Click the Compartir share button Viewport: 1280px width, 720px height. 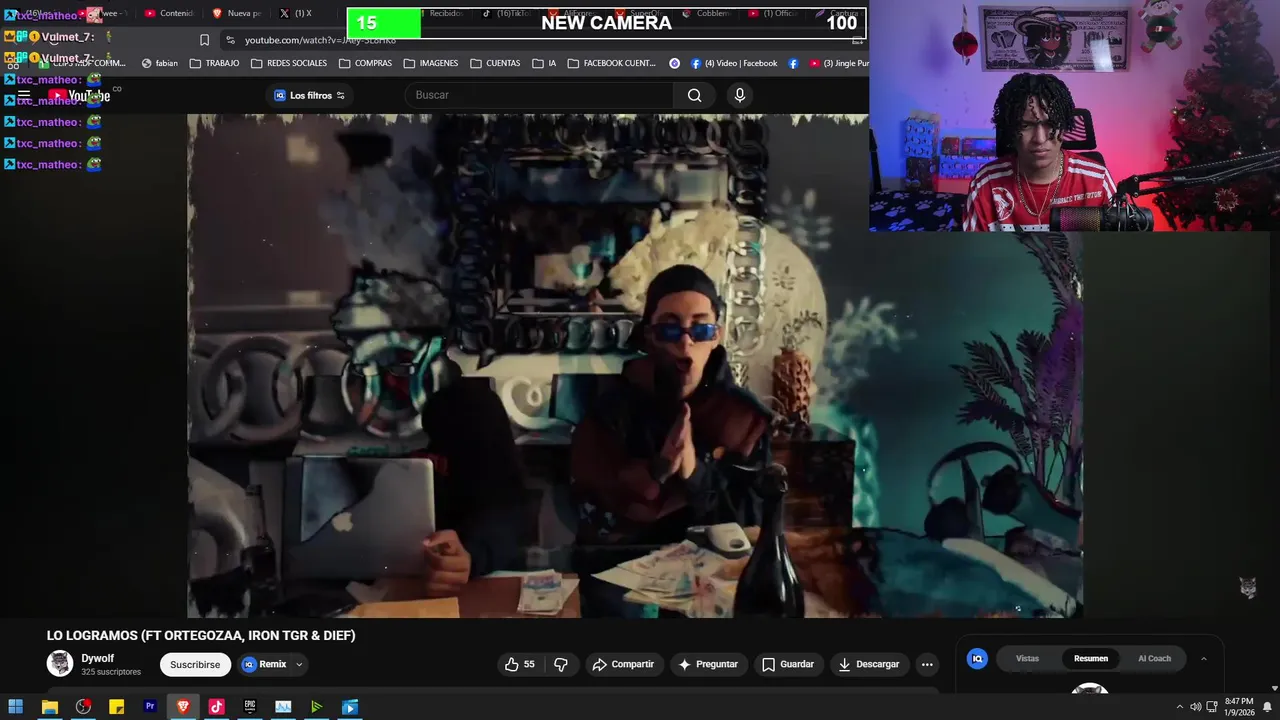[623, 664]
